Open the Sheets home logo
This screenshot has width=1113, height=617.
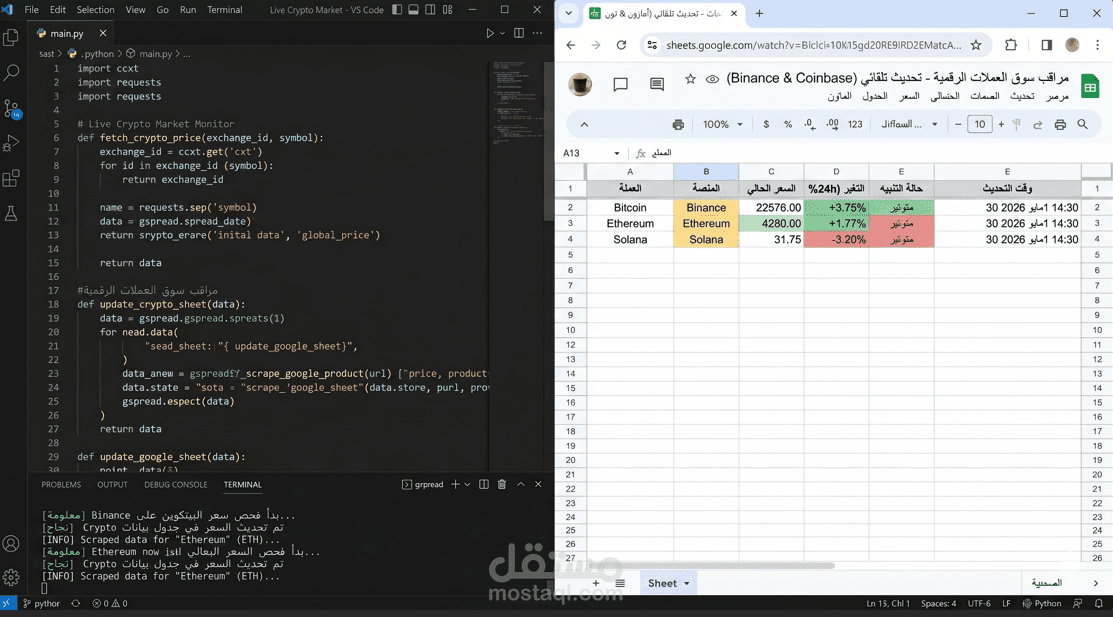(x=1090, y=87)
